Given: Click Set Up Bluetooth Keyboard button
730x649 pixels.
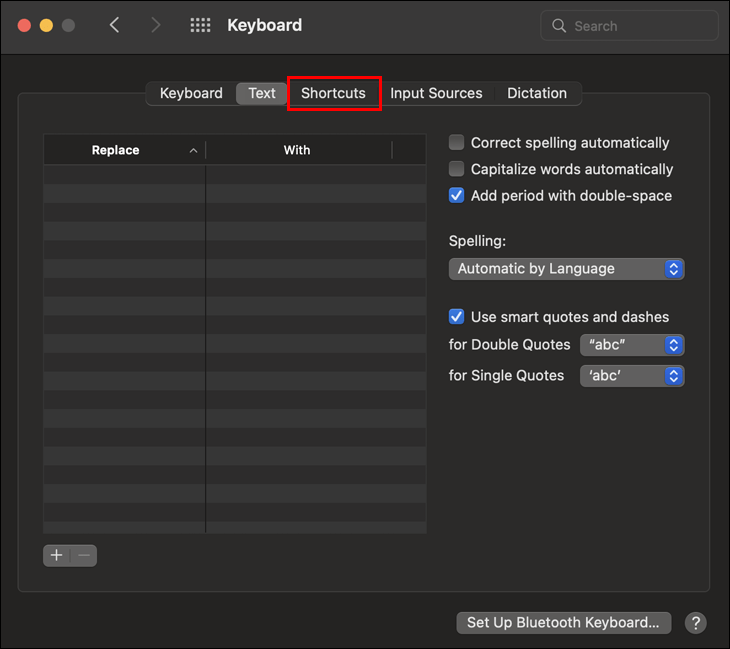Looking at the screenshot, I should 563,623.
